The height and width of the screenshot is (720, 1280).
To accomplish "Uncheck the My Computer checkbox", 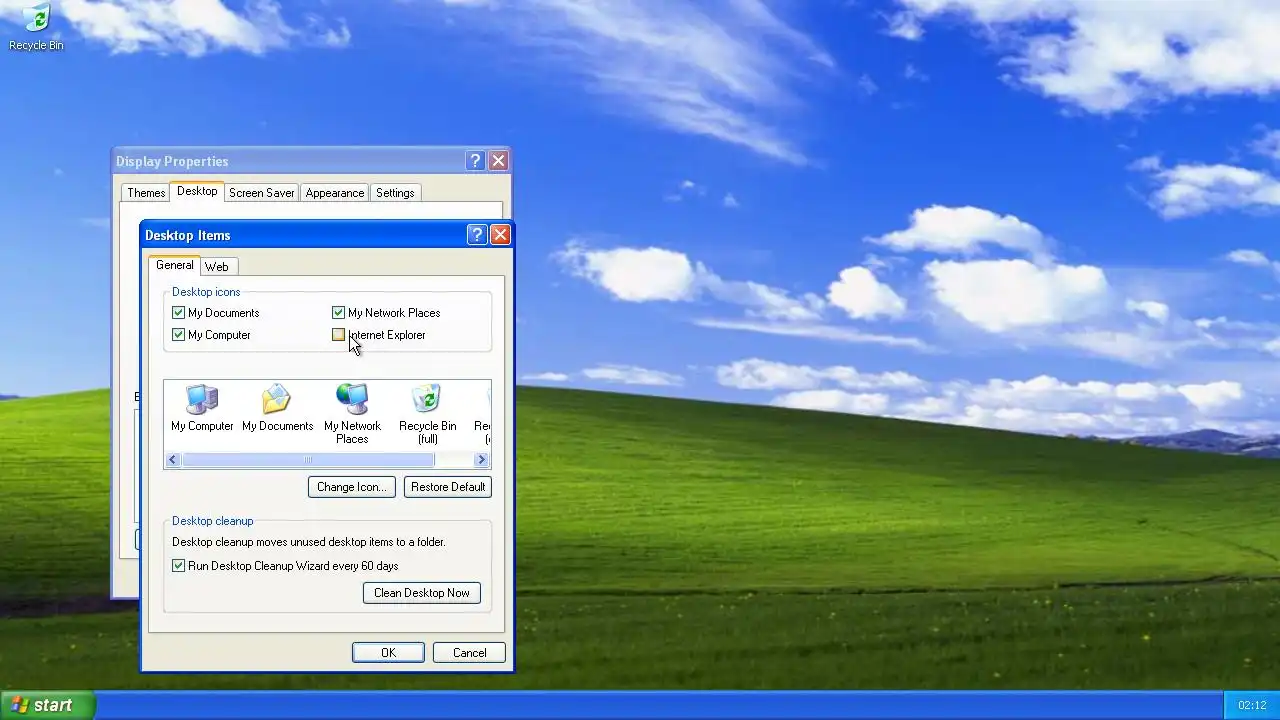I will click(179, 335).
